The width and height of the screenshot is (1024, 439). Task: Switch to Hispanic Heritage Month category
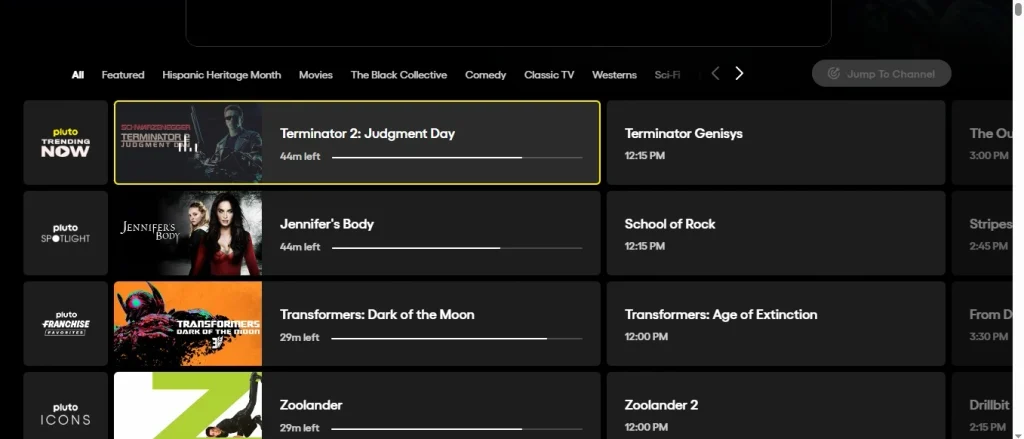point(221,75)
